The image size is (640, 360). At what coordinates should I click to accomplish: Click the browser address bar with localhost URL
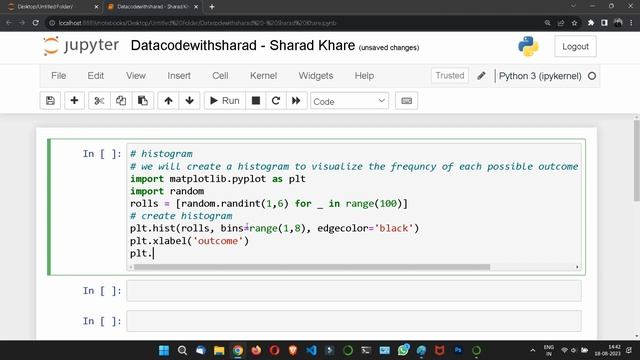click(x=294, y=23)
